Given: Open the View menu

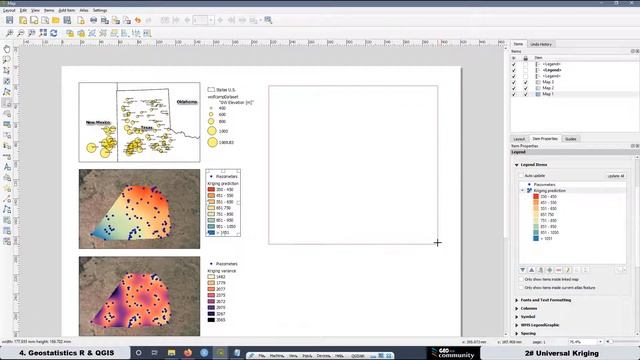Looking at the screenshot, I should pyautogui.click(x=36, y=10).
